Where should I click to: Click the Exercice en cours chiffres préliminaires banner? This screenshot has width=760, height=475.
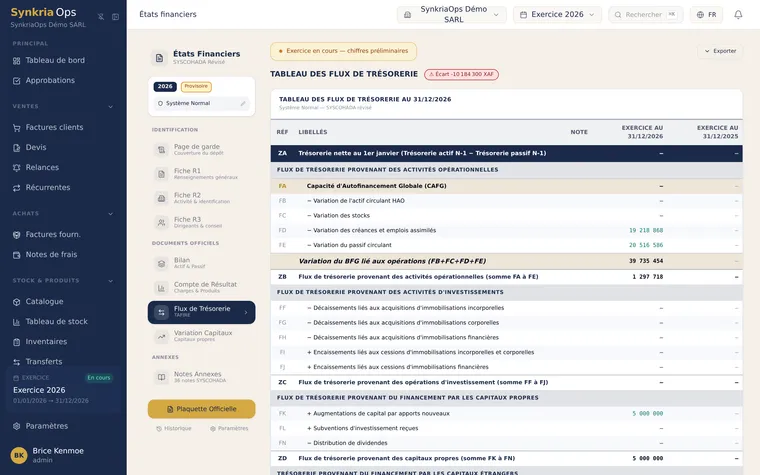pos(343,51)
